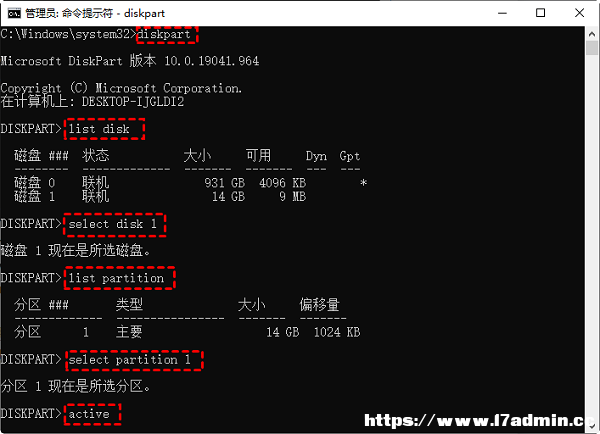The width and height of the screenshot is (600, 434).
Task: Click the active command at the prompt
Action: tap(89, 414)
